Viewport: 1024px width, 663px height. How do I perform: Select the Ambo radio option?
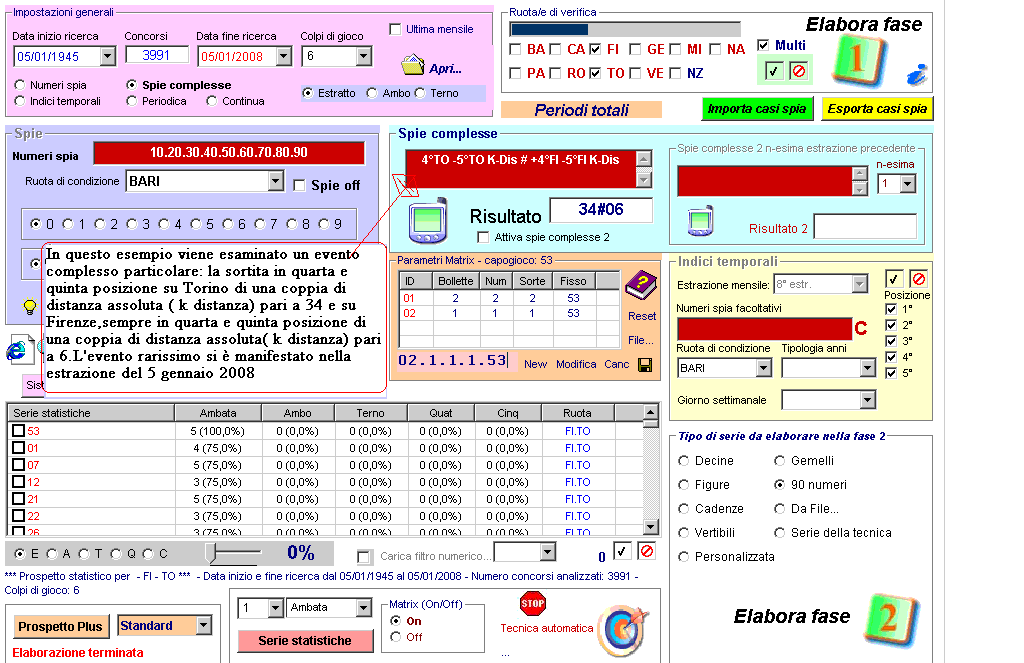pos(372,93)
